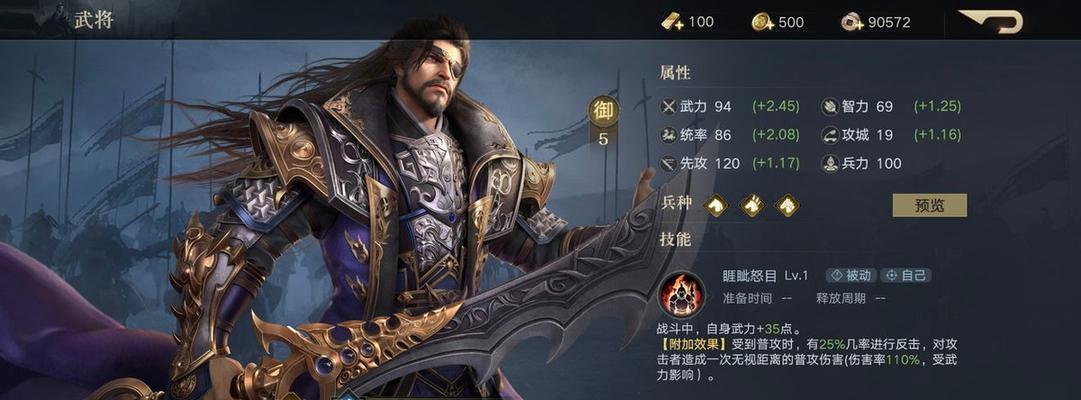Viewport: 1081px width, 400px height.
Task: Click the 兵力 attribute icon
Action: 830,163
